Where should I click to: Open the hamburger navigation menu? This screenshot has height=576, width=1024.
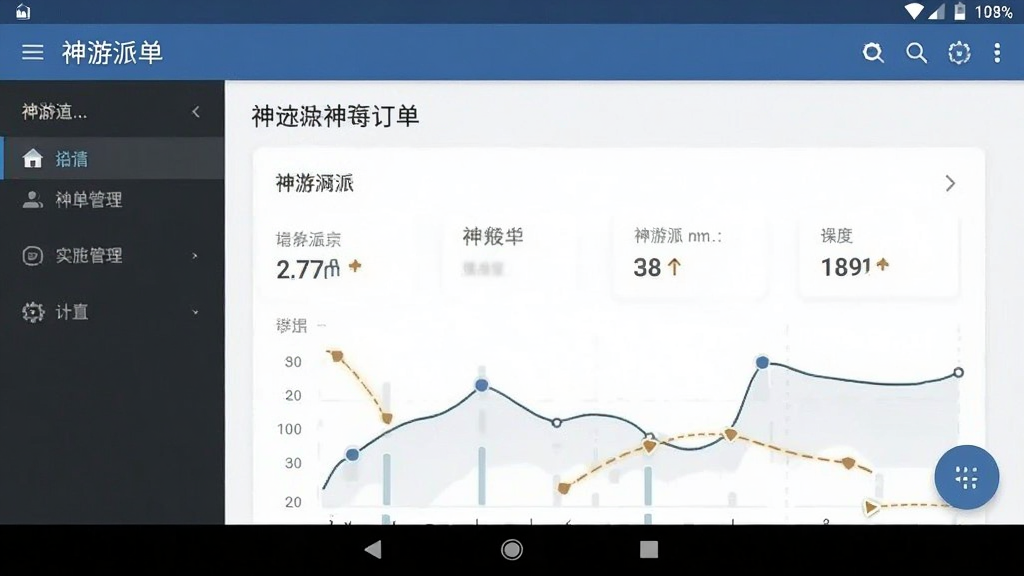(33, 52)
